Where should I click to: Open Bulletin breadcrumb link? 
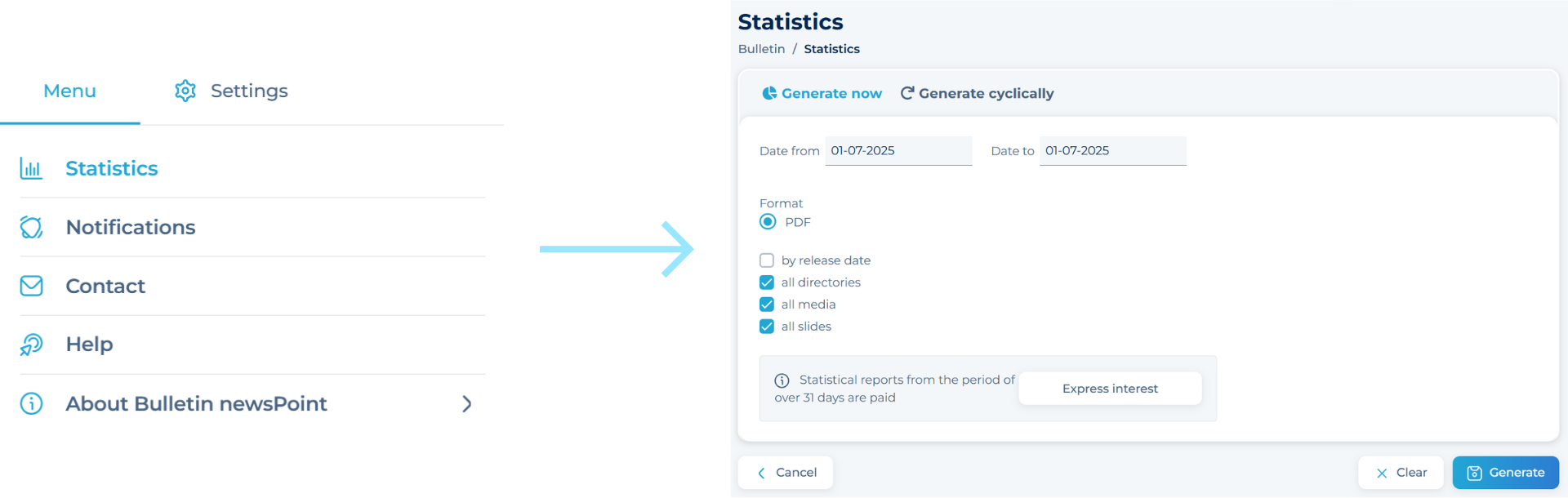tap(761, 49)
